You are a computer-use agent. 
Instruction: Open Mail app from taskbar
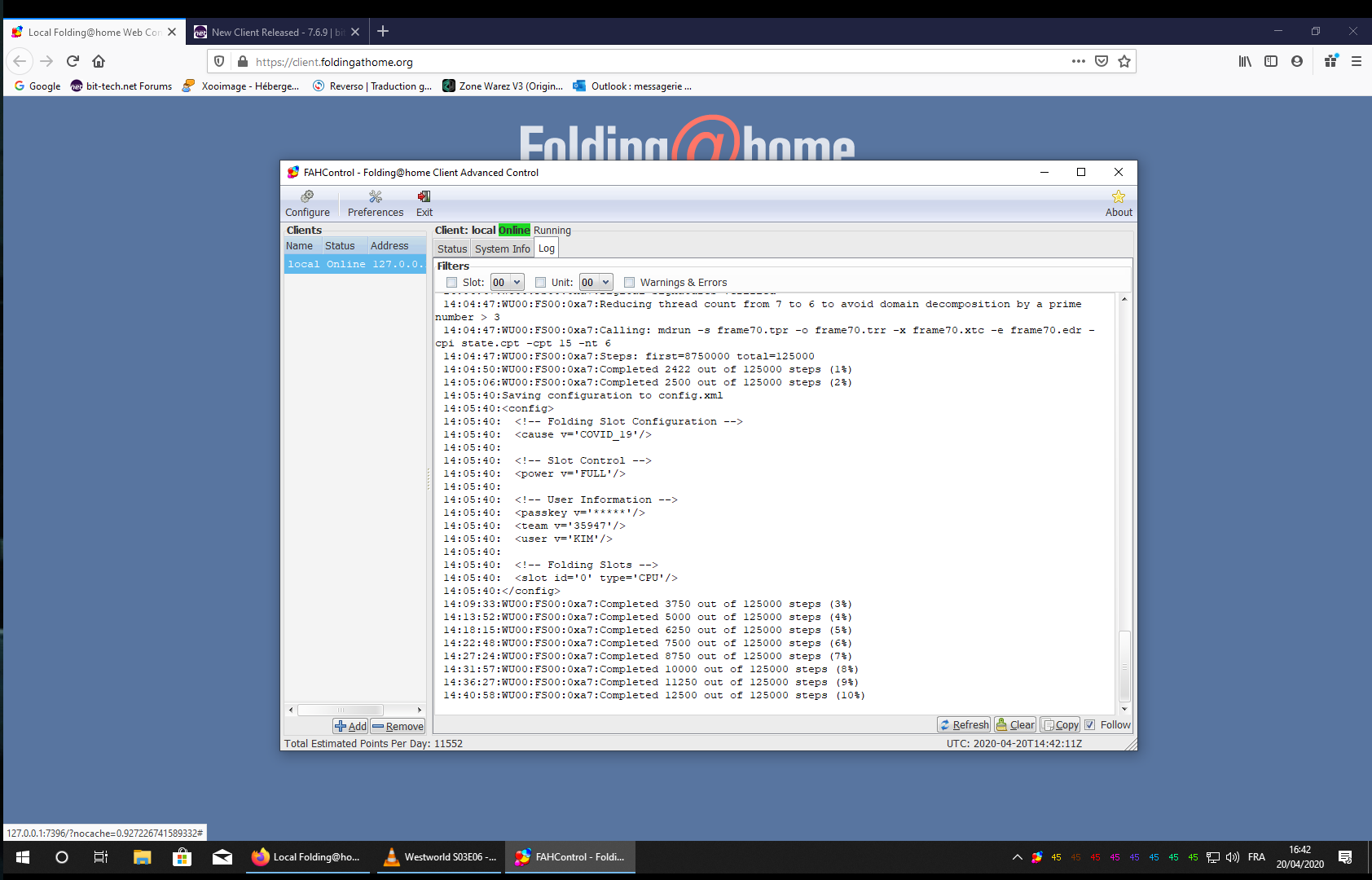(222, 857)
